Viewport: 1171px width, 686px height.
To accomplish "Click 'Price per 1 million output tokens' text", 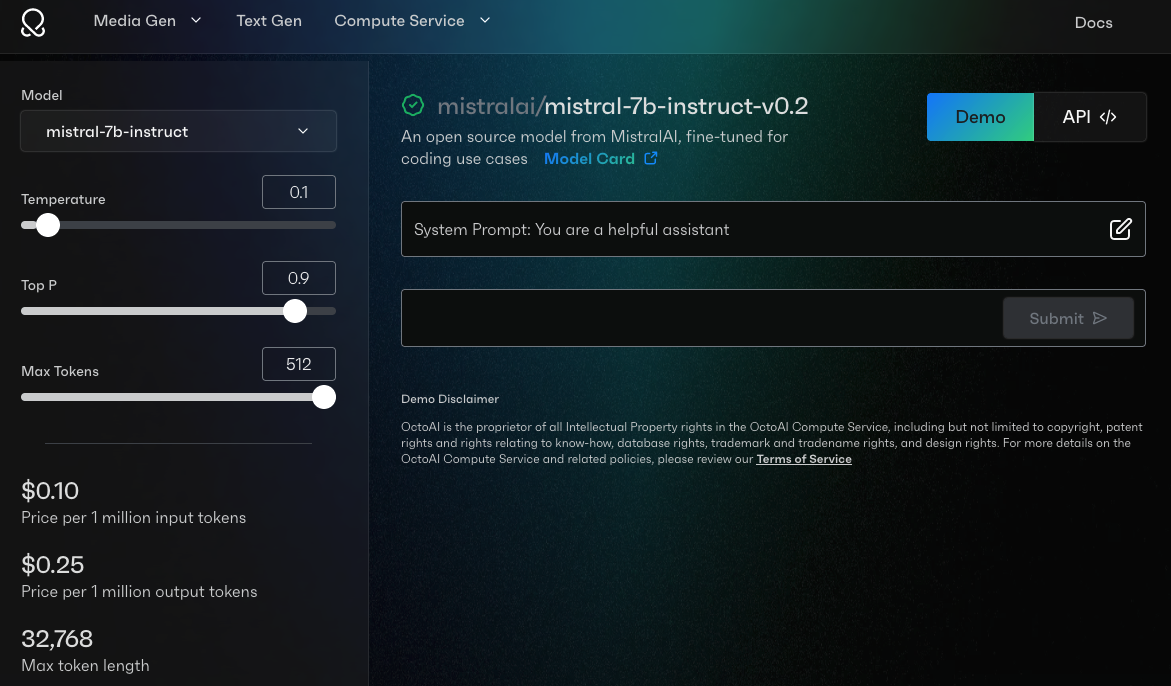I will coord(139,591).
